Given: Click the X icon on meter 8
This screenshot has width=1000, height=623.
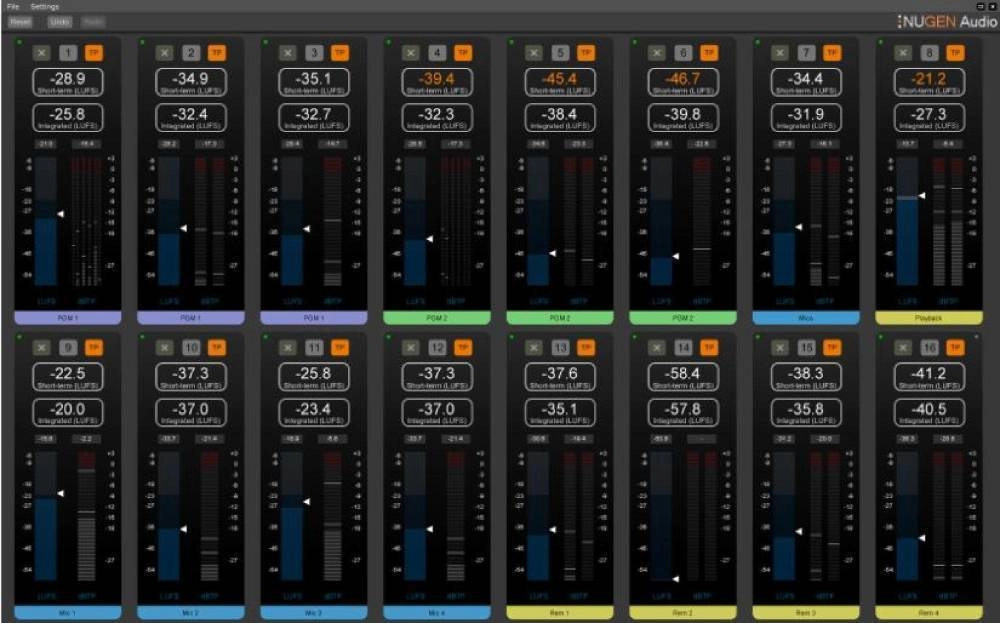Looking at the screenshot, I should pos(903,53).
